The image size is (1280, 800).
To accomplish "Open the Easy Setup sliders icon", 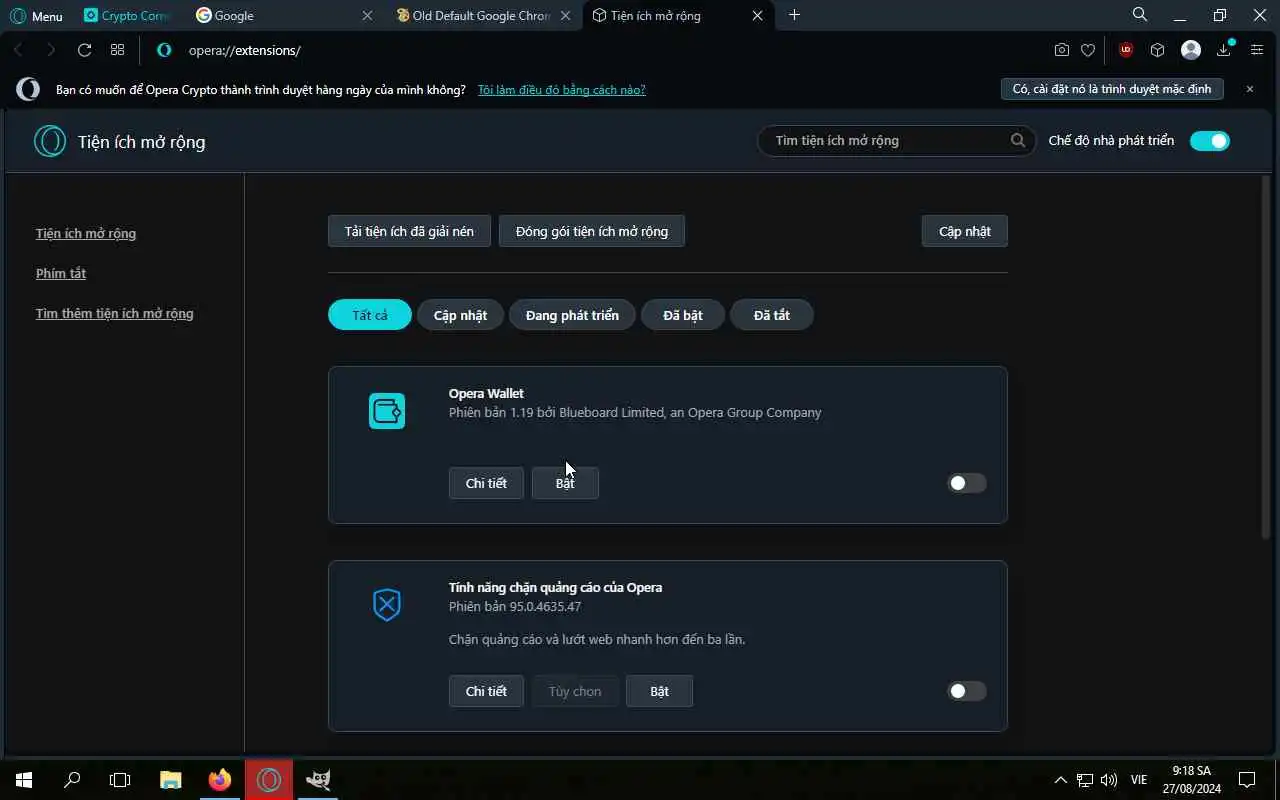I will pos(1257,50).
